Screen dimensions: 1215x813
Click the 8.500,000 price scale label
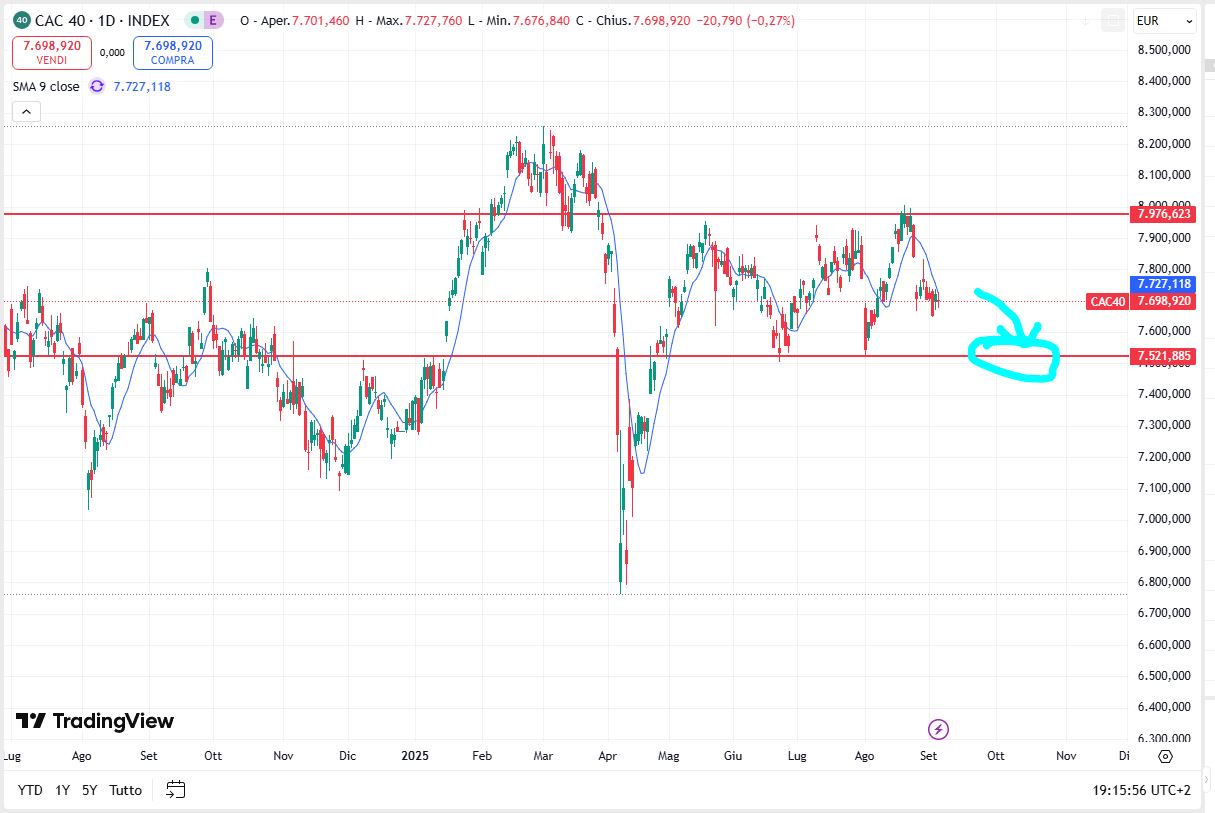(1164, 50)
